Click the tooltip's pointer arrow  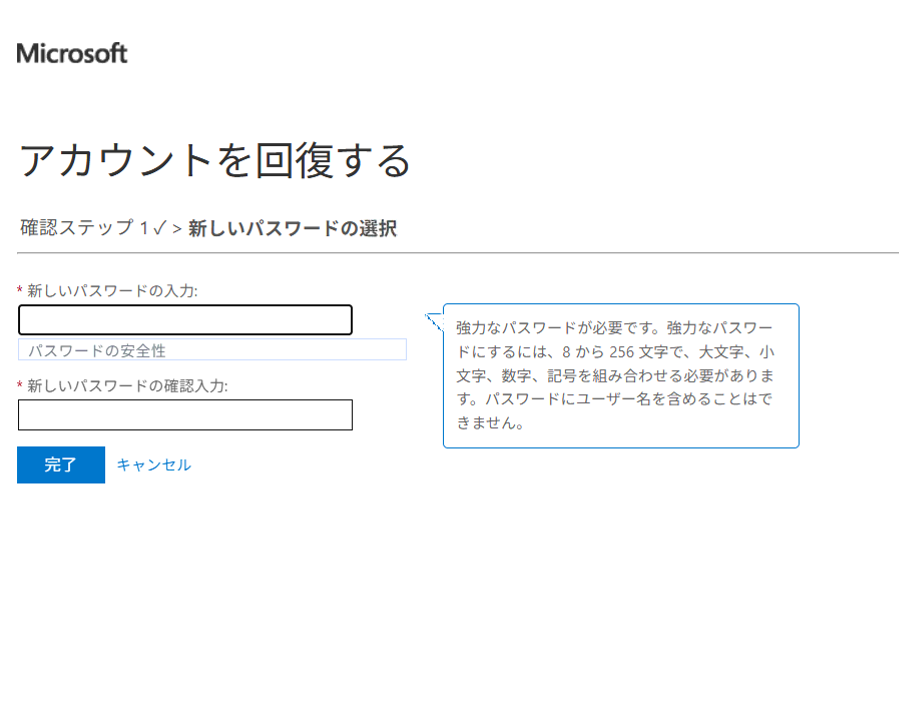pos(433,321)
